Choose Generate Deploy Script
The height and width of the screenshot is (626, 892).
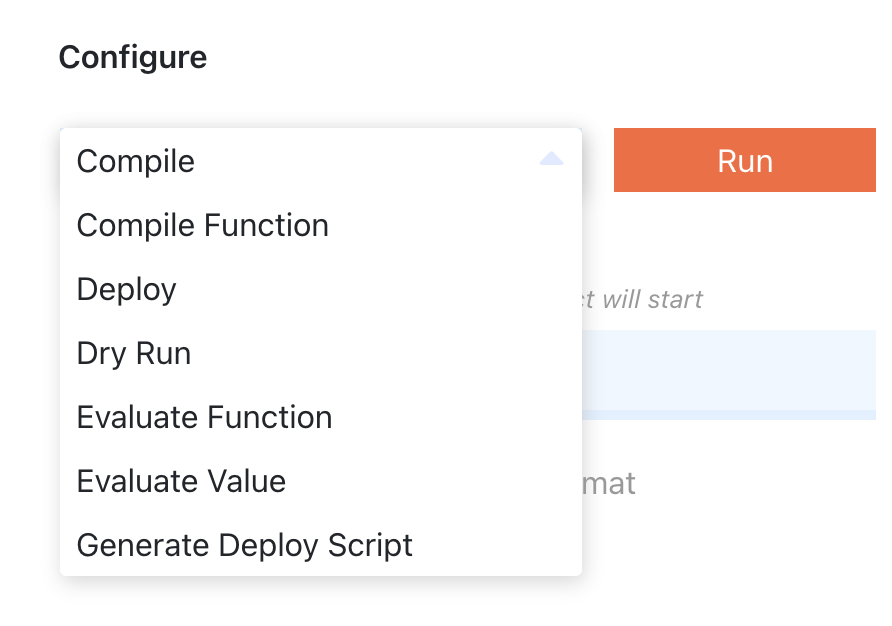pos(244,545)
